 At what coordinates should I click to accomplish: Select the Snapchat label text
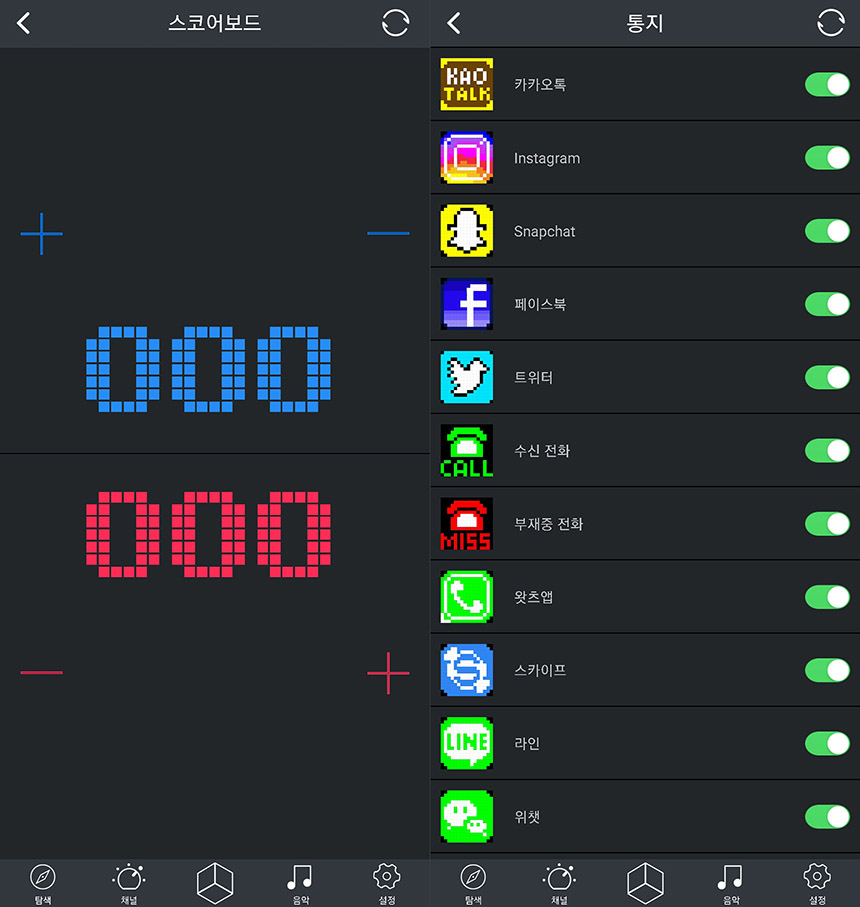tap(544, 231)
